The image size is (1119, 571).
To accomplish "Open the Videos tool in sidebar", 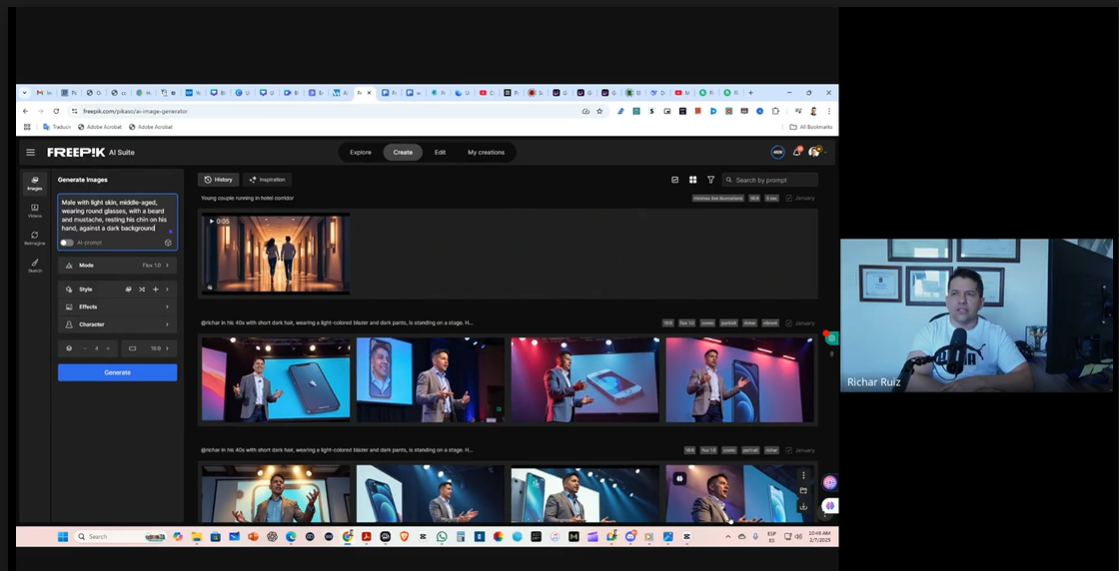I will tap(35, 210).
